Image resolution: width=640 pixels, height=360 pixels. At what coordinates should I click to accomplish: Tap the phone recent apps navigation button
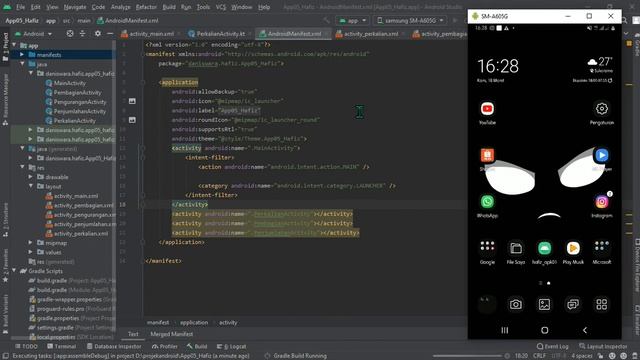[x=504, y=330]
